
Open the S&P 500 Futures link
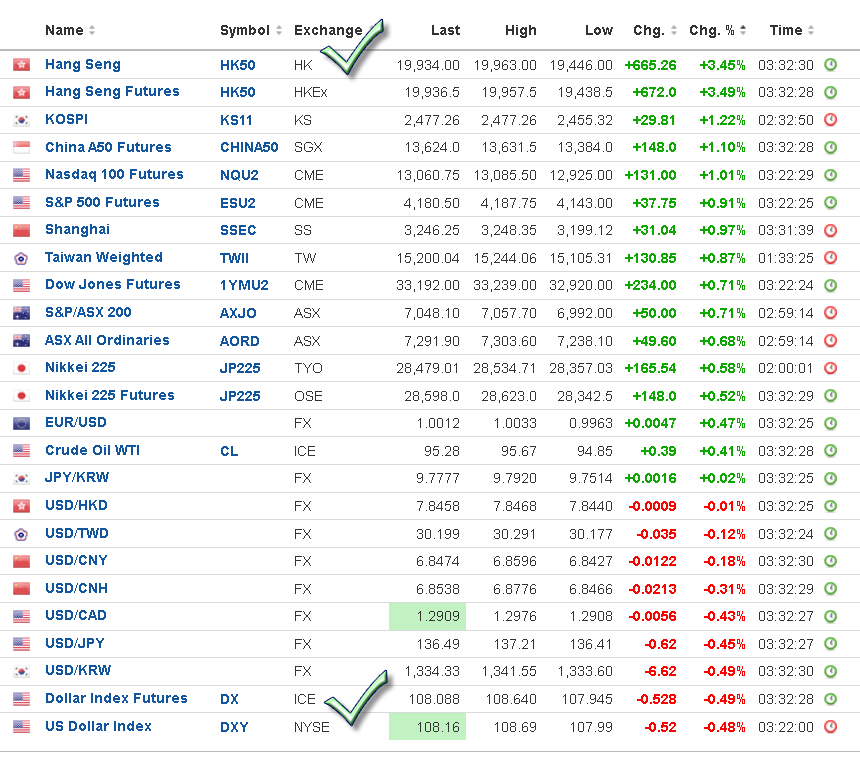pyautogui.click(x=102, y=202)
